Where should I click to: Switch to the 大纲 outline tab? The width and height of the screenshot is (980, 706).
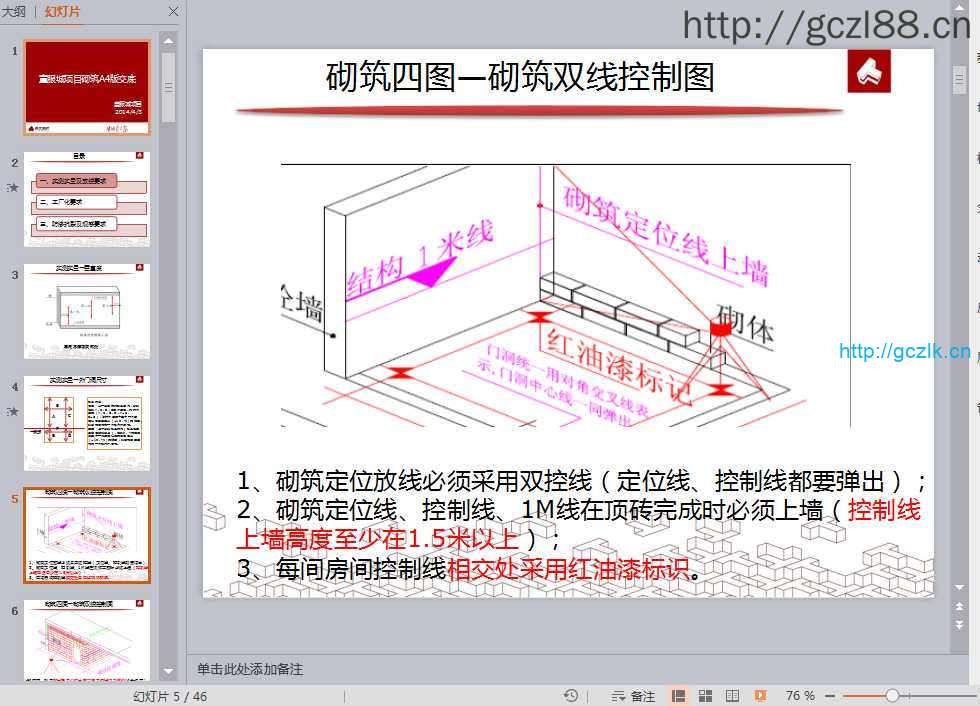(x=14, y=12)
